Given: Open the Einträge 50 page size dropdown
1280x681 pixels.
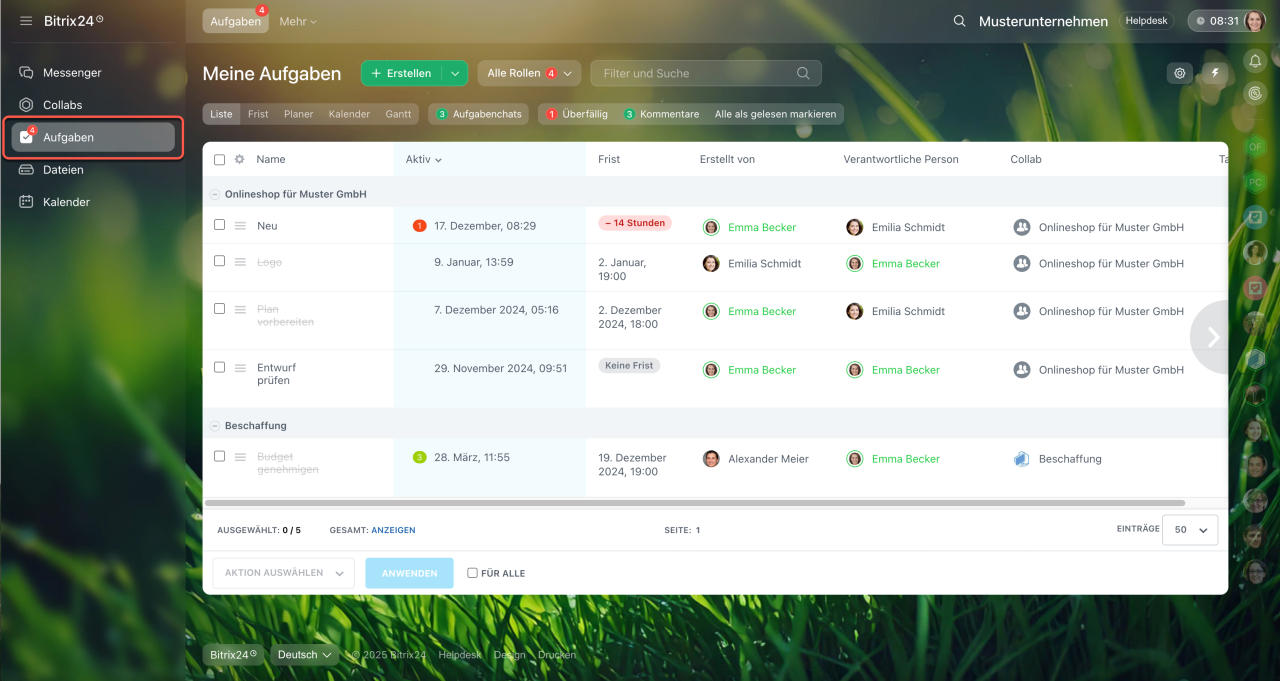Looking at the screenshot, I should pos(1190,530).
